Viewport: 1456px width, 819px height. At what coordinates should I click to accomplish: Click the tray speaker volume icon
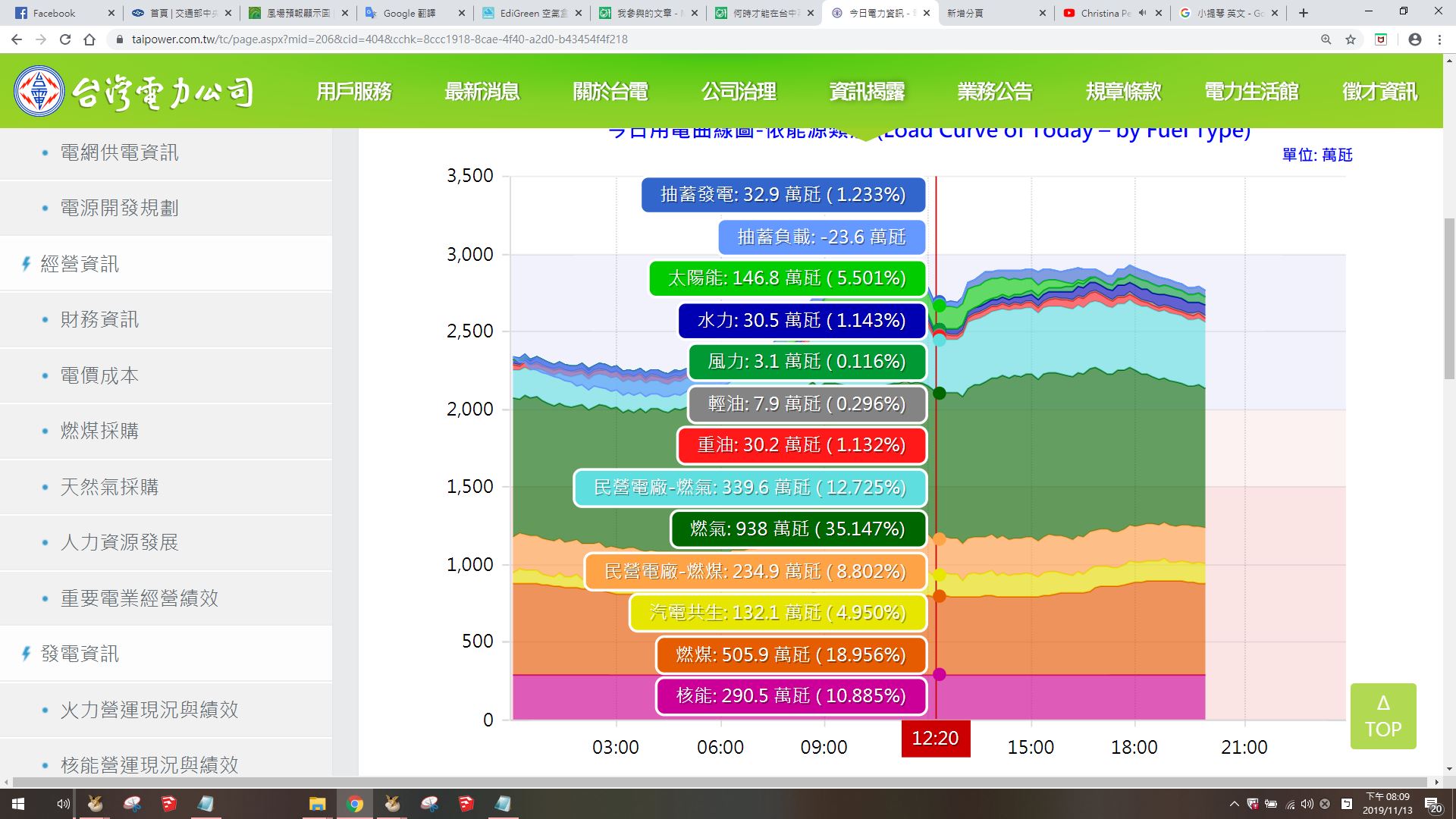click(1307, 804)
